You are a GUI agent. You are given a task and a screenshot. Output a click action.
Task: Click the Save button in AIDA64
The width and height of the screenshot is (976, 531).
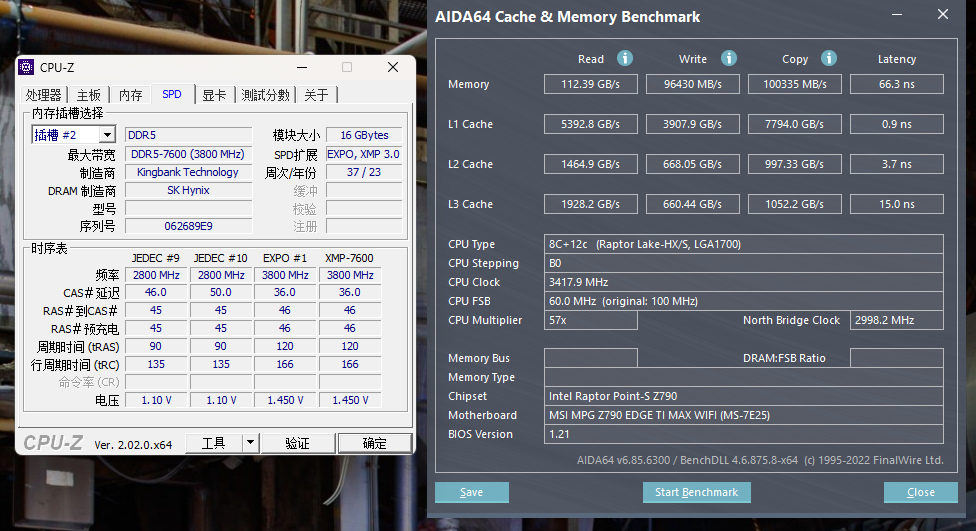click(472, 492)
